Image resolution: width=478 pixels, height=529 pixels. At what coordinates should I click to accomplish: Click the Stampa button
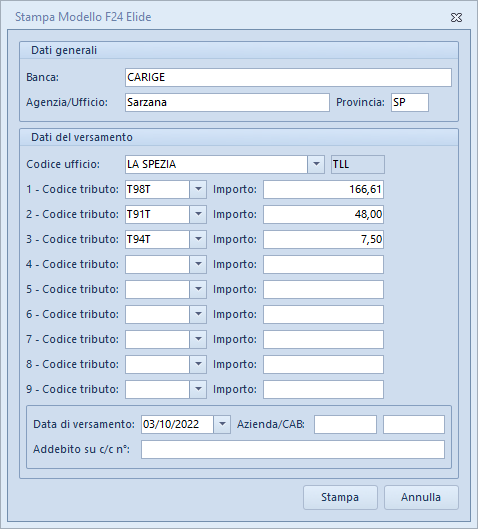click(340, 497)
